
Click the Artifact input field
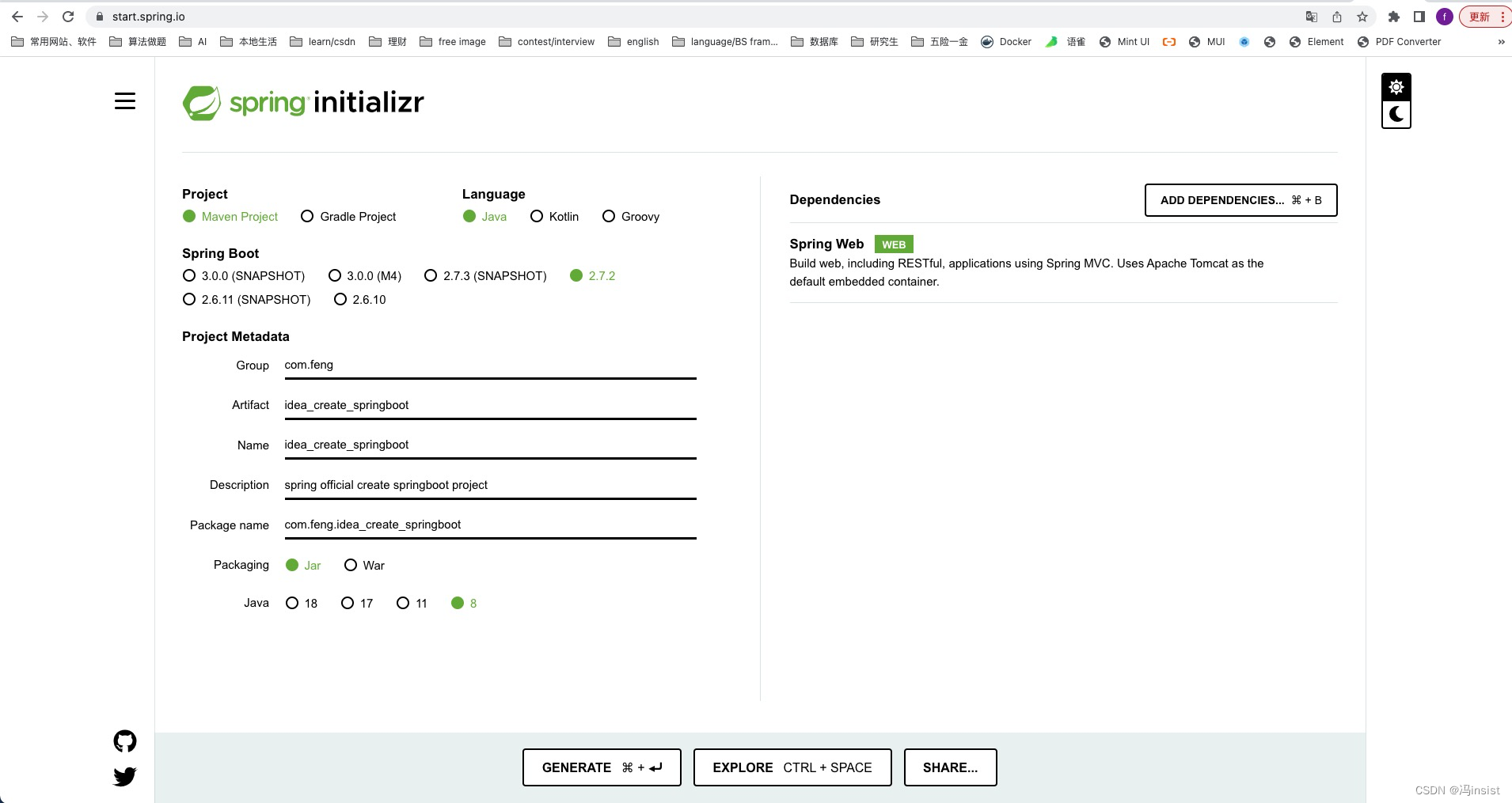coord(490,405)
